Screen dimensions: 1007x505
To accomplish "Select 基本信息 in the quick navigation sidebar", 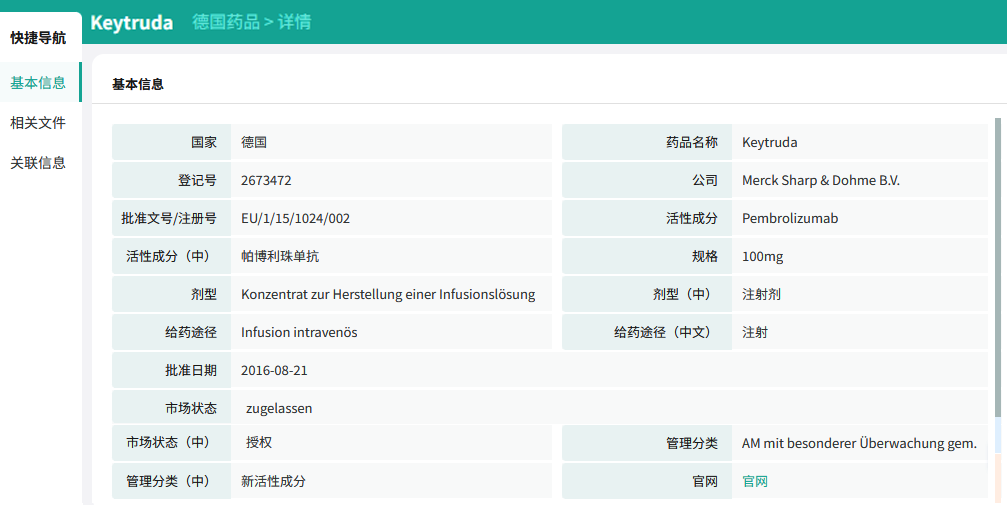I will point(38,83).
